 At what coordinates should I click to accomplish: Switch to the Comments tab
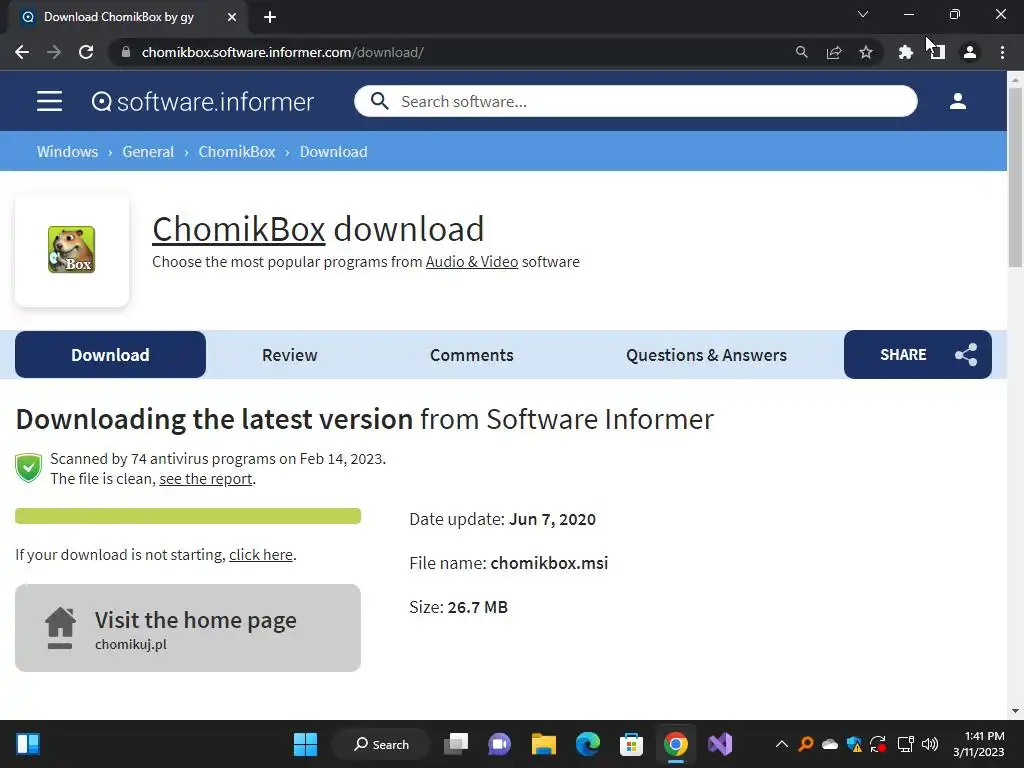(x=472, y=355)
